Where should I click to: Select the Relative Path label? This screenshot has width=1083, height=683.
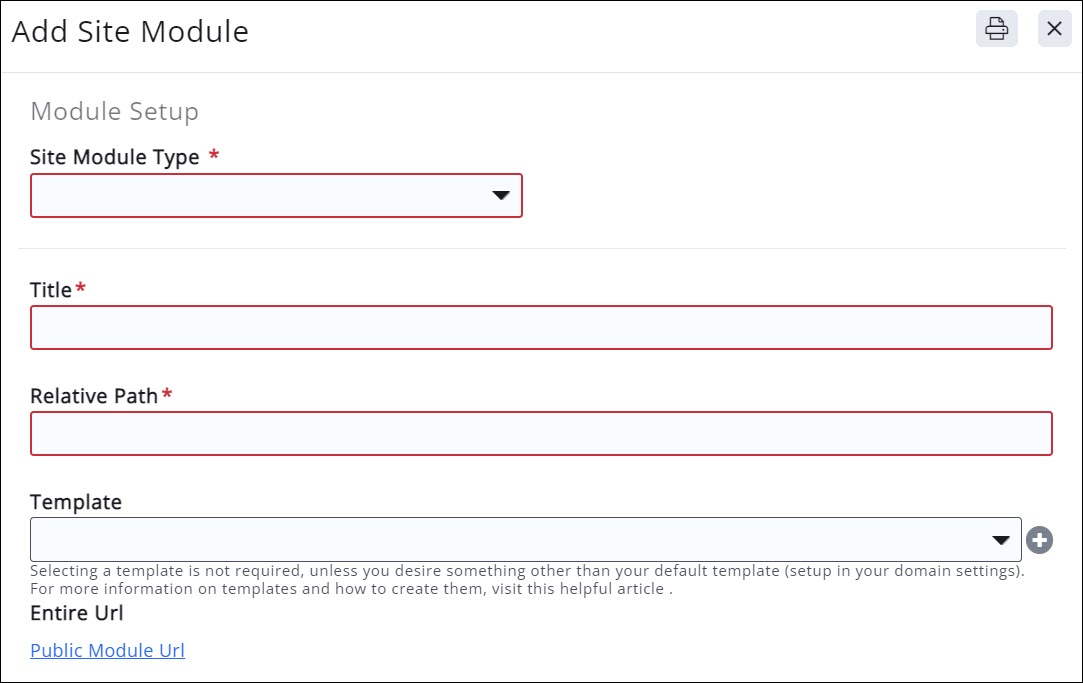(x=94, y=396)
